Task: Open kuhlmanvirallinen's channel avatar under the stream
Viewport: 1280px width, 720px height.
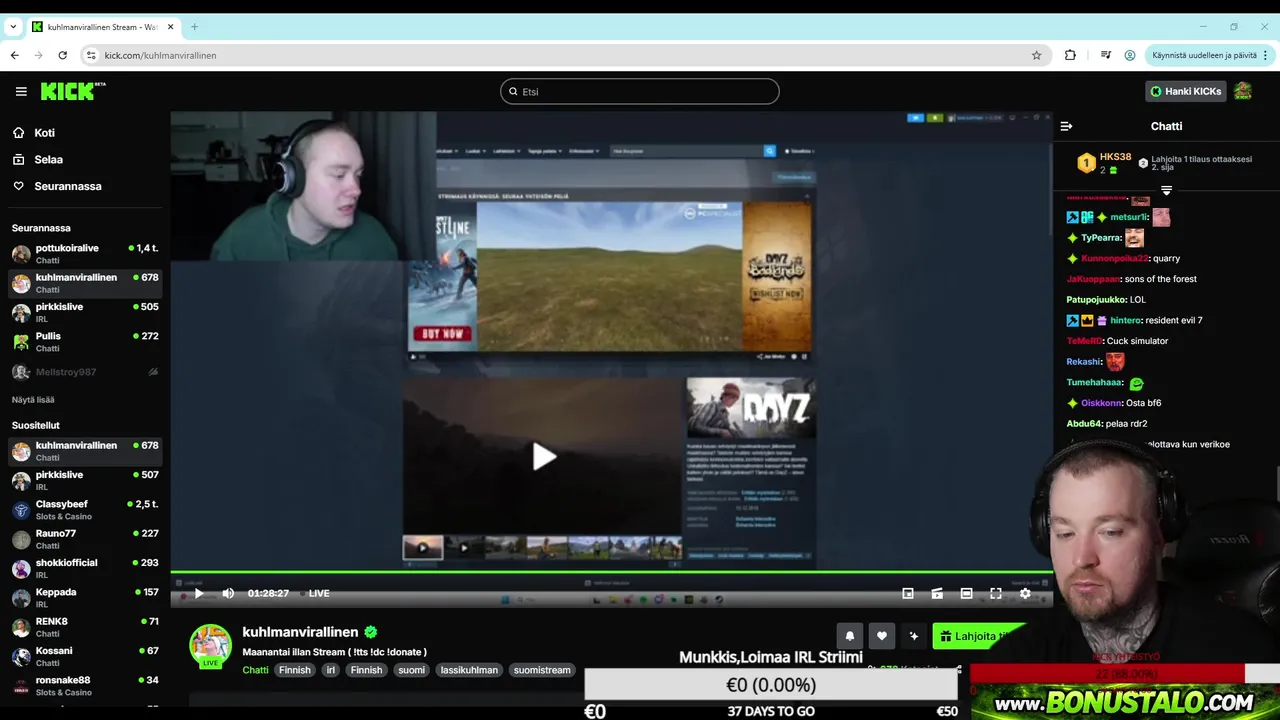Action: [x=211, y=645]
